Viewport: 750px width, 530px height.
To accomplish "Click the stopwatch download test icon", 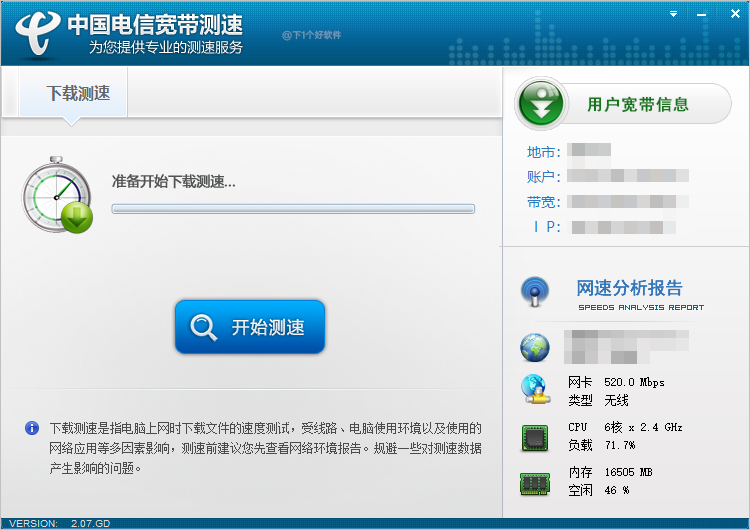I will [x=56, y=195].
